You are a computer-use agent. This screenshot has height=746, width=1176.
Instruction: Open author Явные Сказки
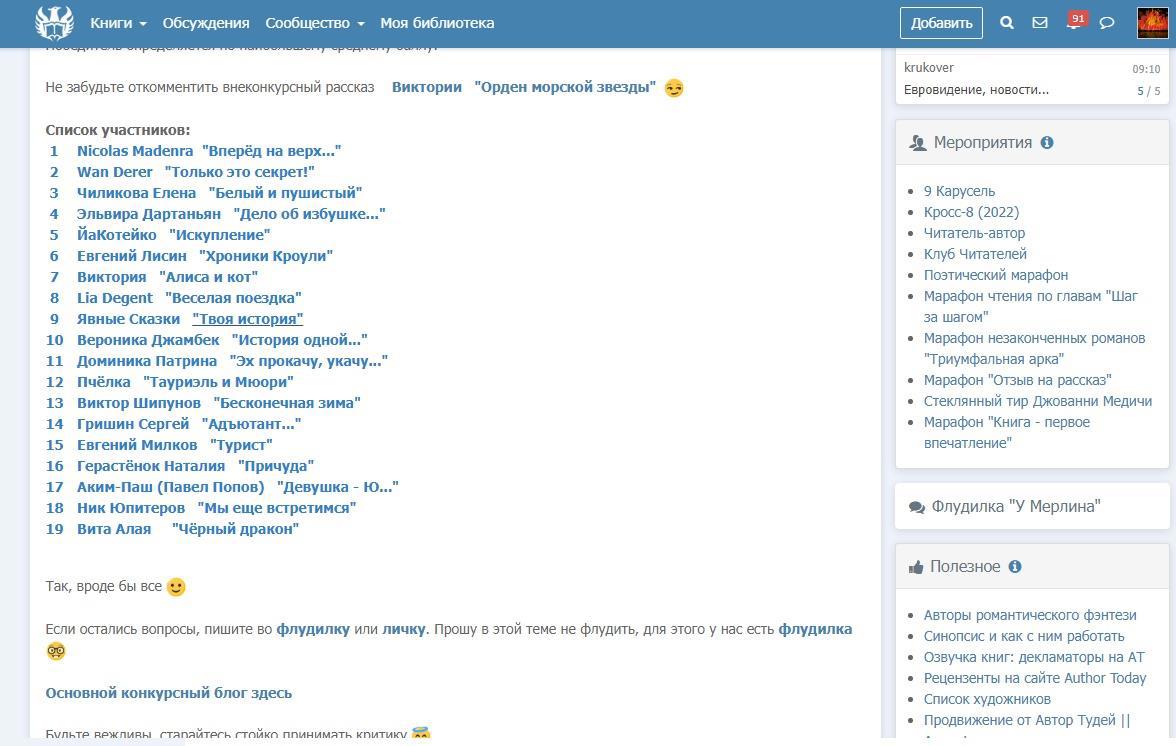click(x=128, y=319)
